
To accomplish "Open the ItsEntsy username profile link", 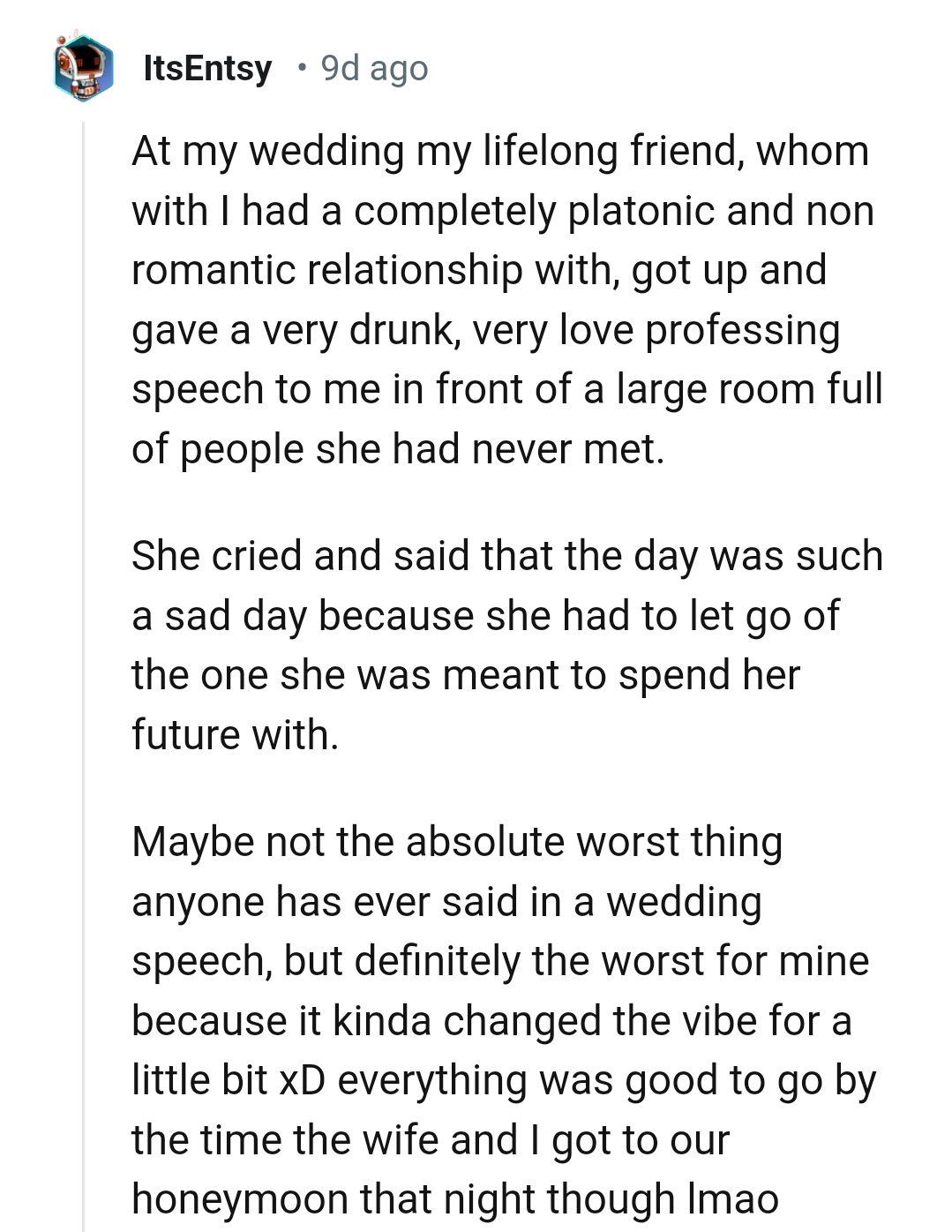I will pos(207,68).
